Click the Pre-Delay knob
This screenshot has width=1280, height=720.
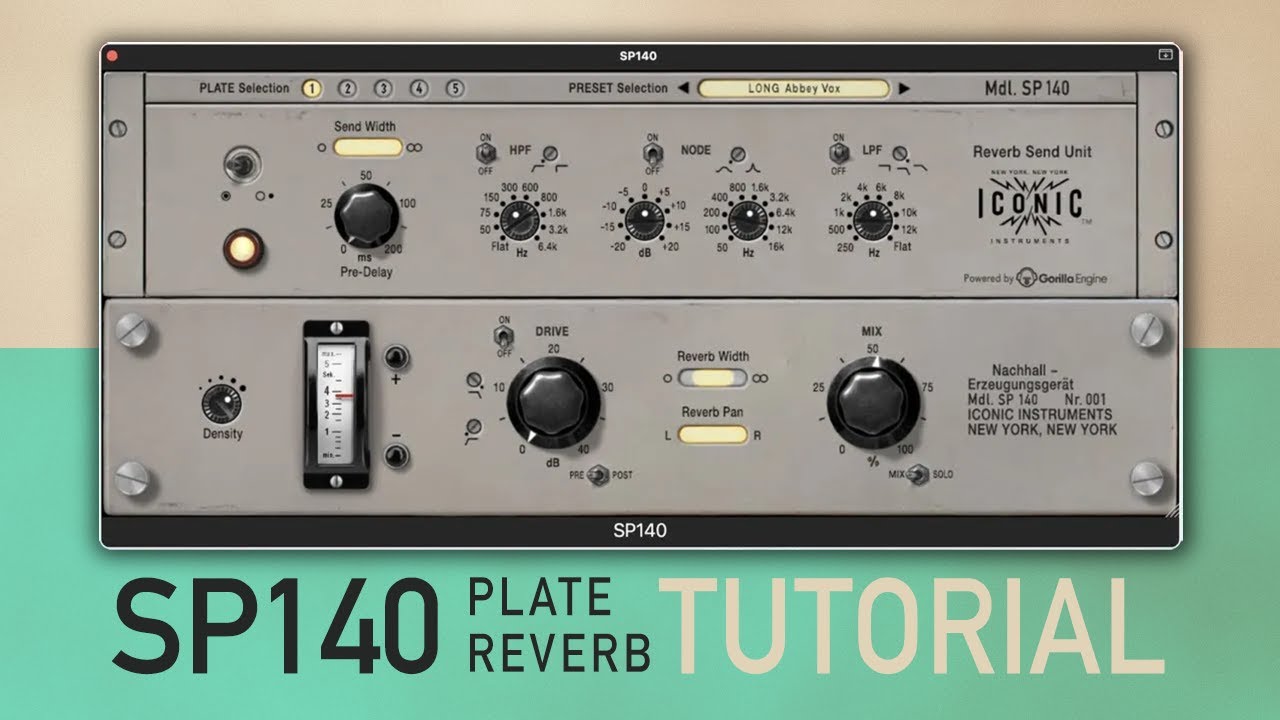[x=365, y=215]
